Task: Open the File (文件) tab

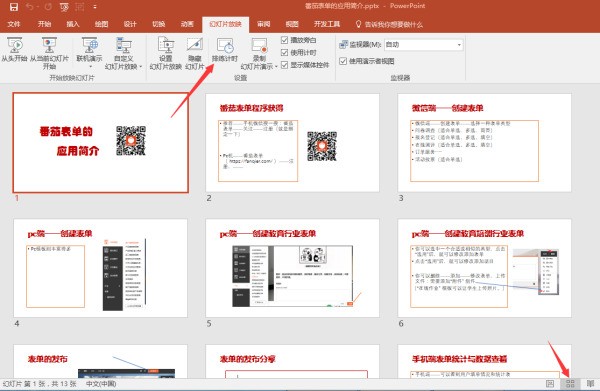Action: click(14, 24)
